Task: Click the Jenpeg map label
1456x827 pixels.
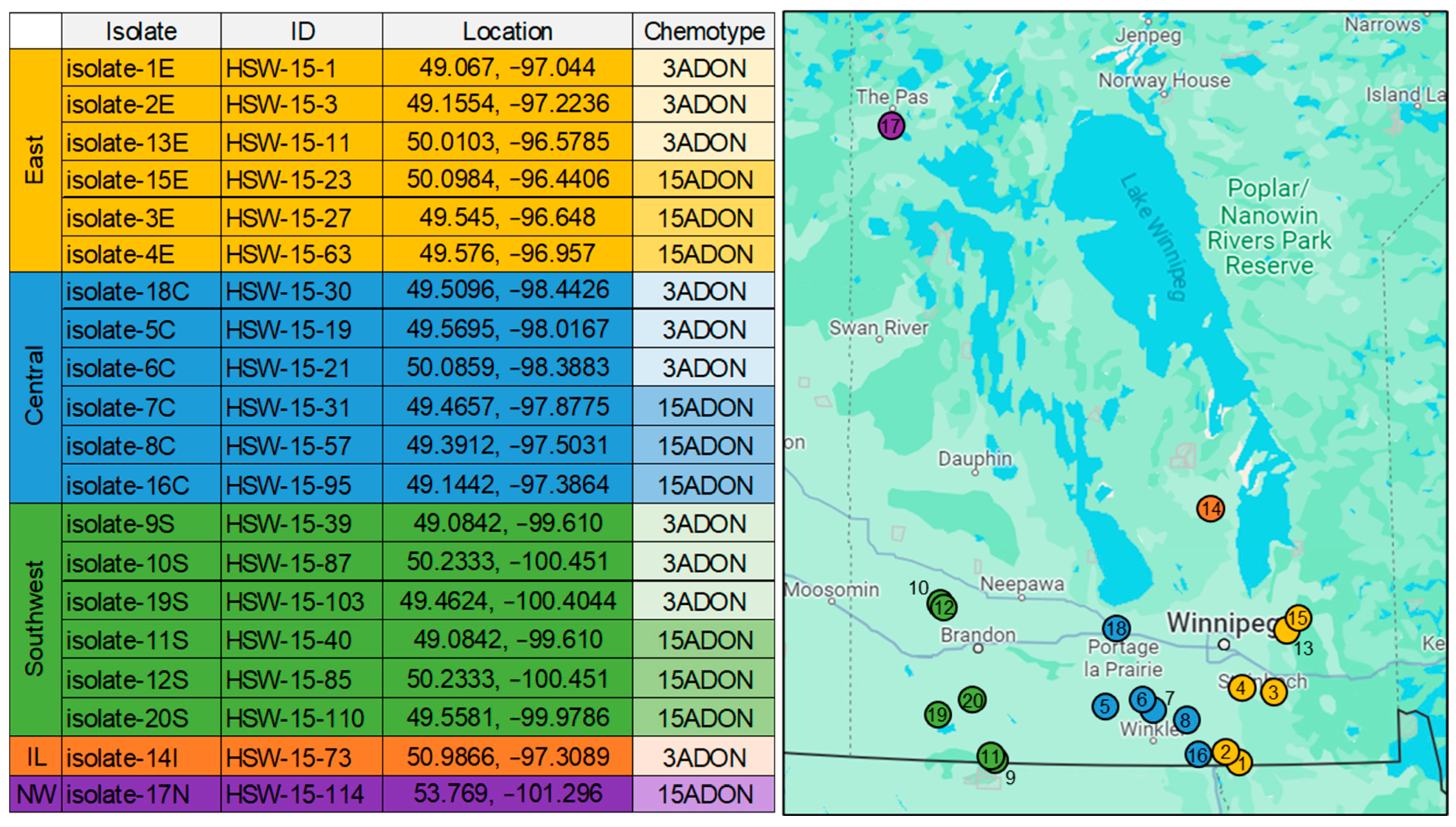Action: [1148, 35]
